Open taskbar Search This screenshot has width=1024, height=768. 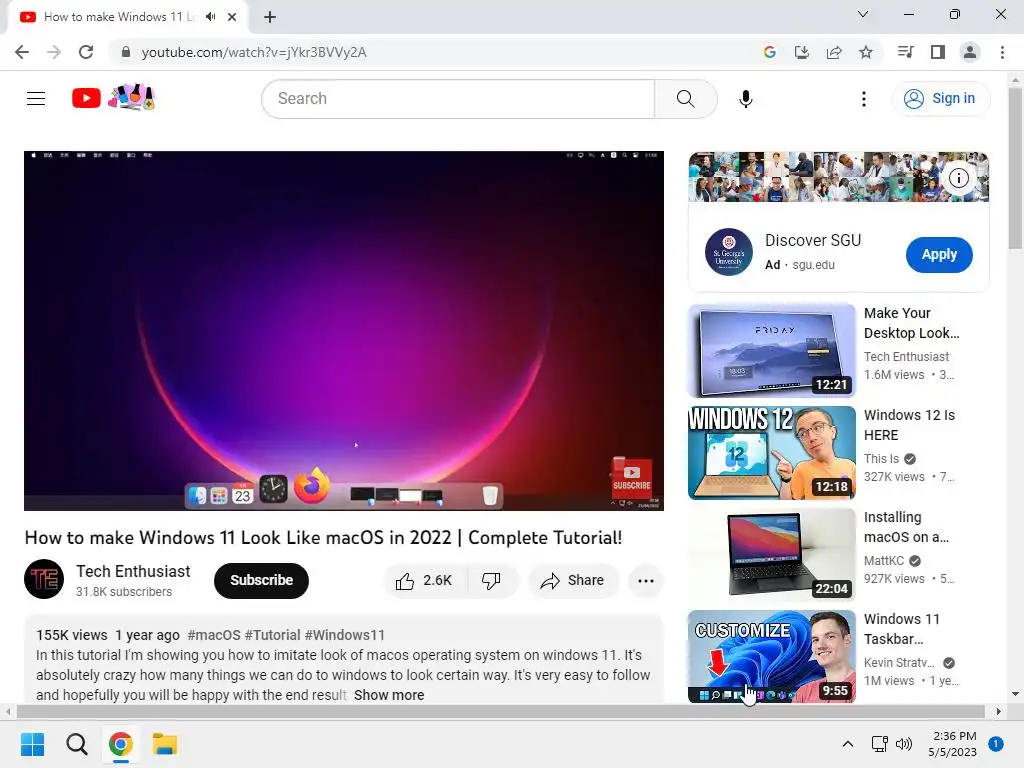pyautogui.click(x=76, y=744)
